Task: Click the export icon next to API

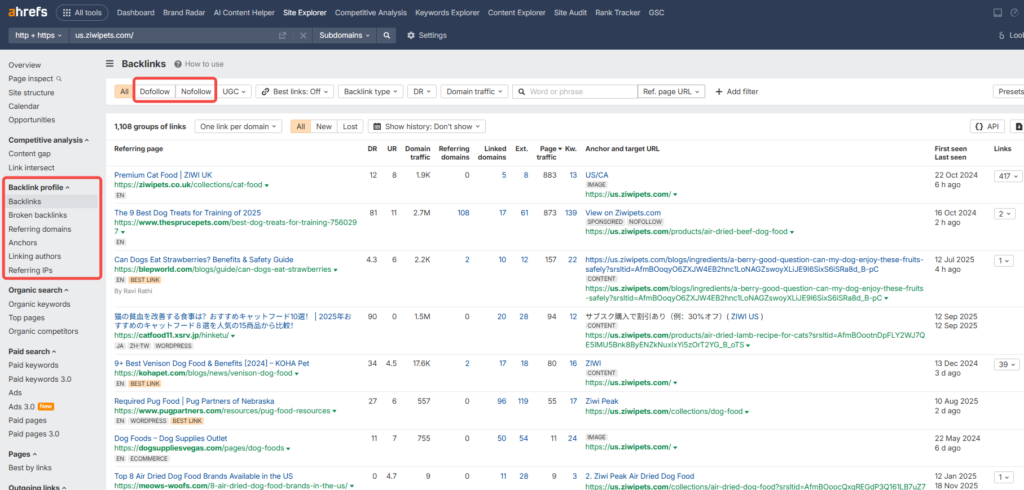Action: tap(1017, 126)
